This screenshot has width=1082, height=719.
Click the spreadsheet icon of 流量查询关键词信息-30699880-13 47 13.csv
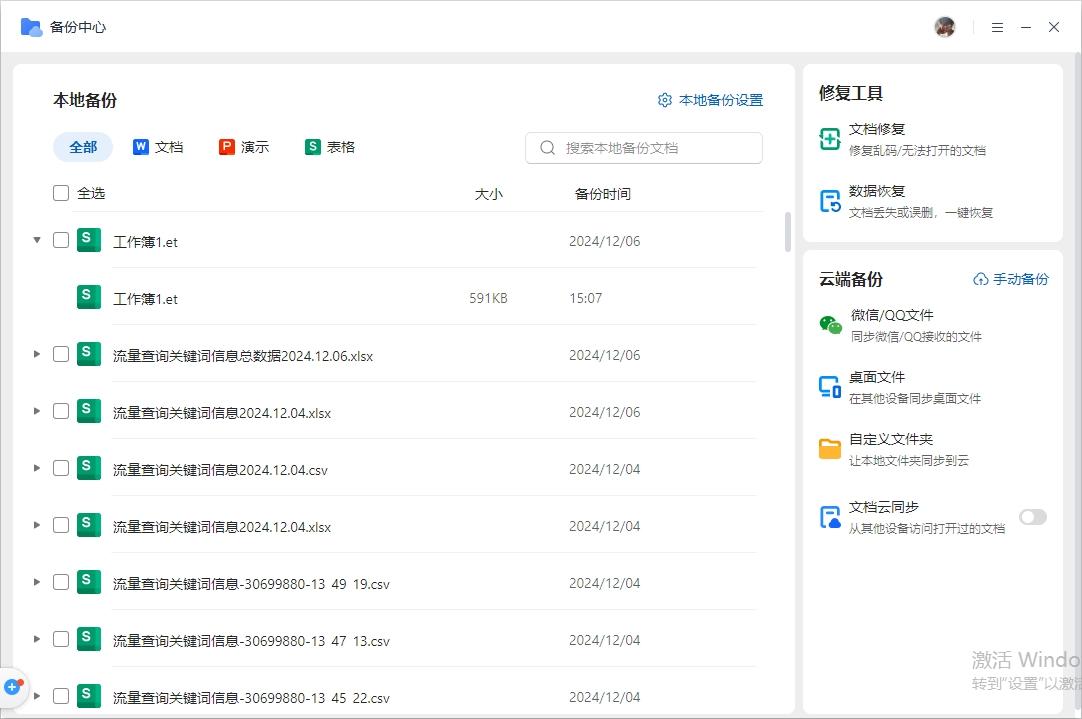point(88,640)
